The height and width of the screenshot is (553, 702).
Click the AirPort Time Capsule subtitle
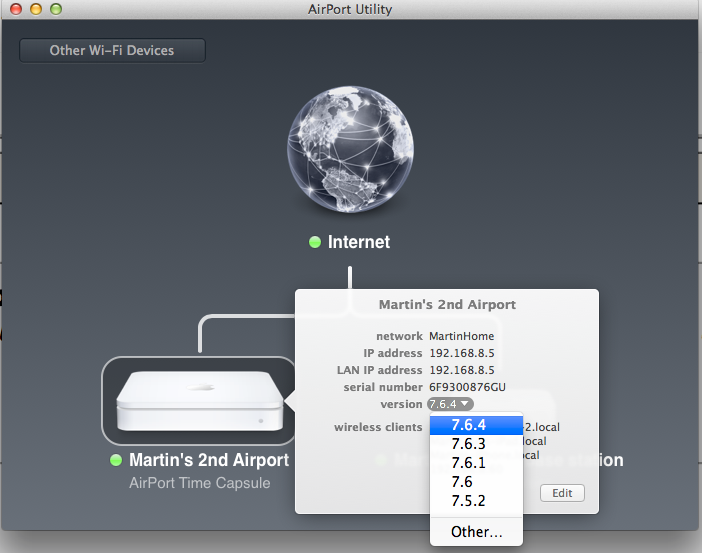point(200,483)
